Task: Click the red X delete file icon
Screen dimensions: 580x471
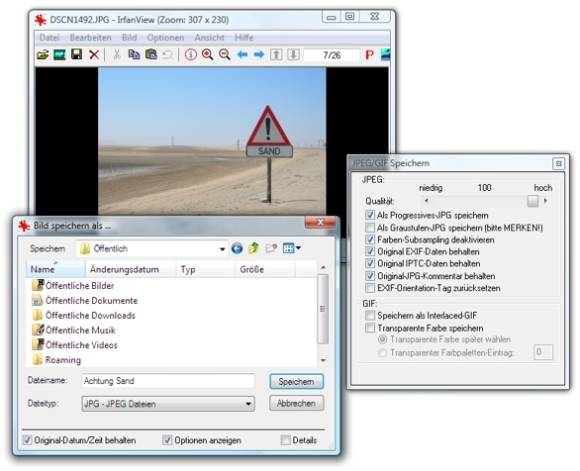Action: pos(94,55)
